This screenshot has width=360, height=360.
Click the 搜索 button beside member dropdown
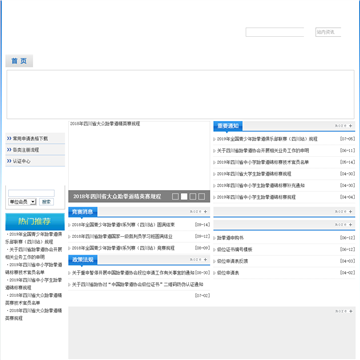pos(46,202)
